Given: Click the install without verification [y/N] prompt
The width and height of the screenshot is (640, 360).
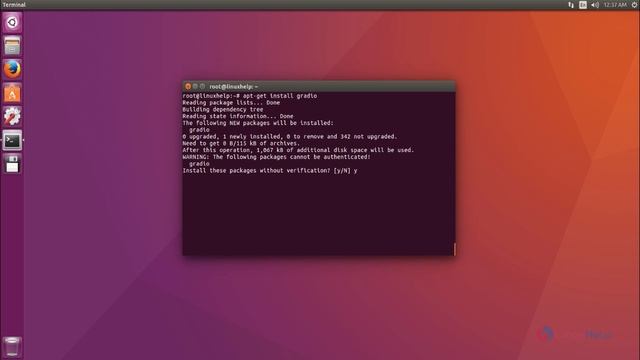Looking at the screenshot, I should tap(270, 171).
